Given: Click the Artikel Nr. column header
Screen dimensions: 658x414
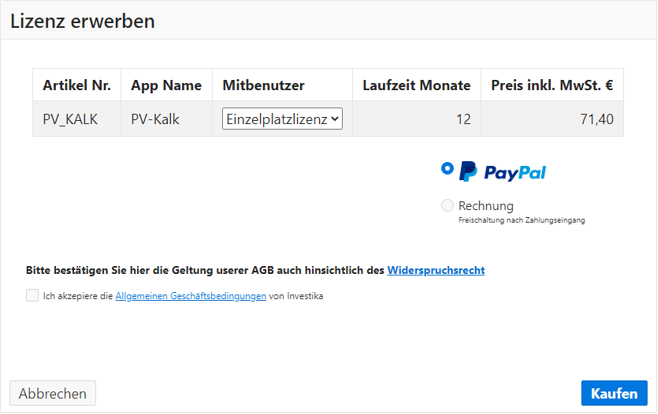Looking at the screenshot, I should [77, 85].
